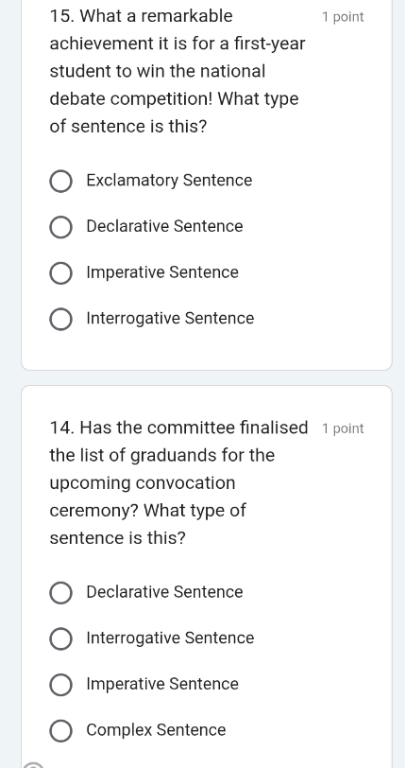This screenshot has width=405, height=768.
Task: Click 'Interrogative Sentence' label text in question 14
Action: (x=170, y=638)
